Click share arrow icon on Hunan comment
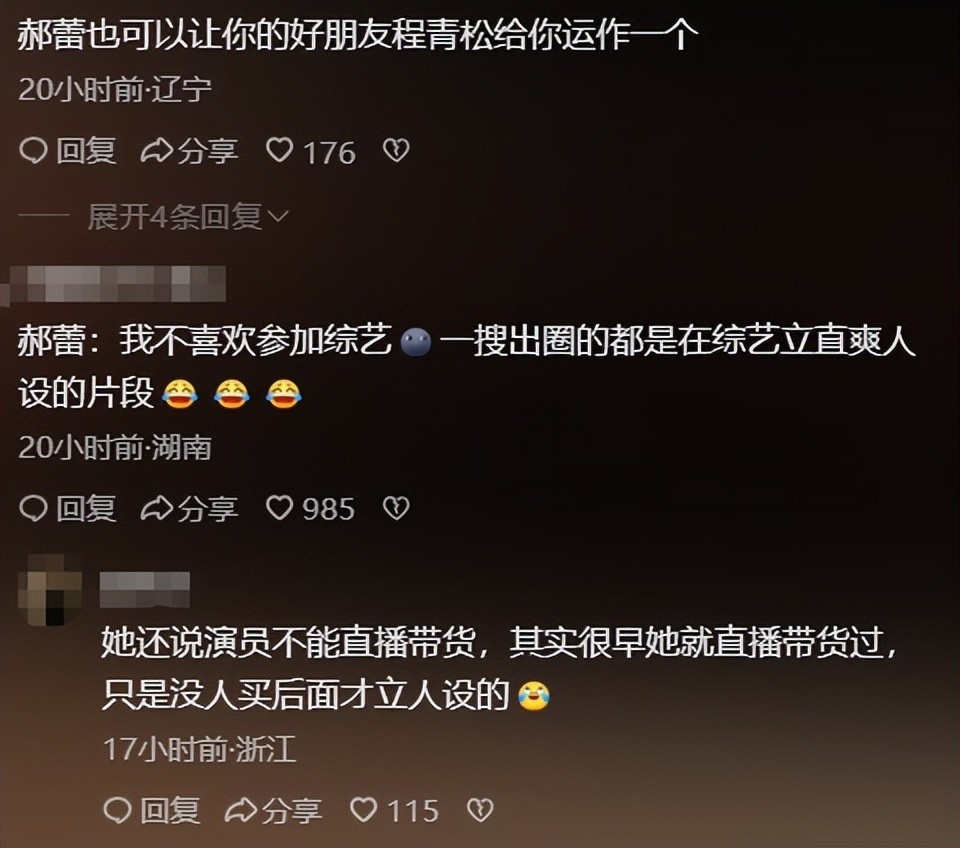Viewport: 960px width, 848px height. [x=156, y=508]
